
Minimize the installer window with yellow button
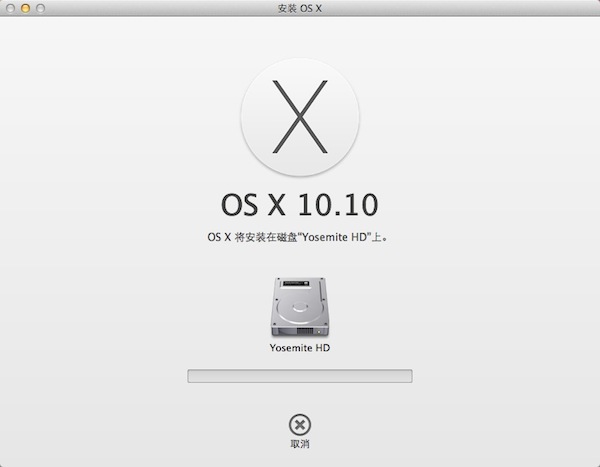click(25, 8)
